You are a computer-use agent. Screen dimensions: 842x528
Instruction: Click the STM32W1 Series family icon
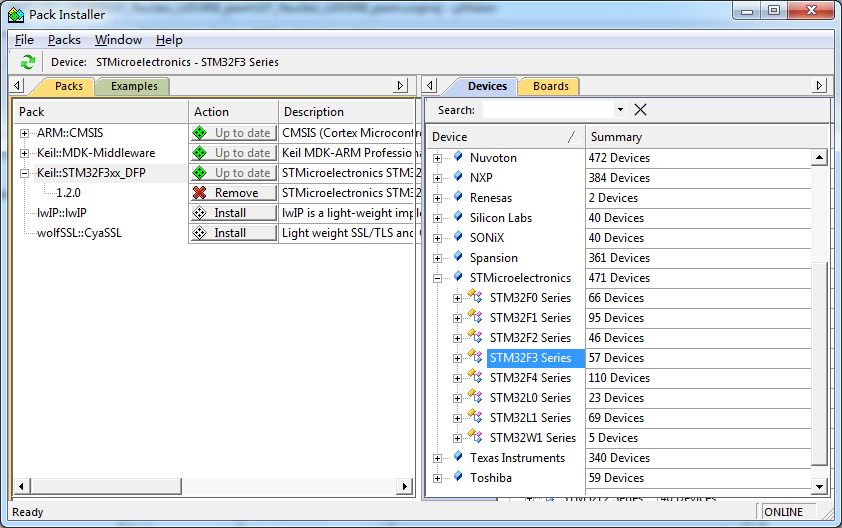tap(475, 436)
